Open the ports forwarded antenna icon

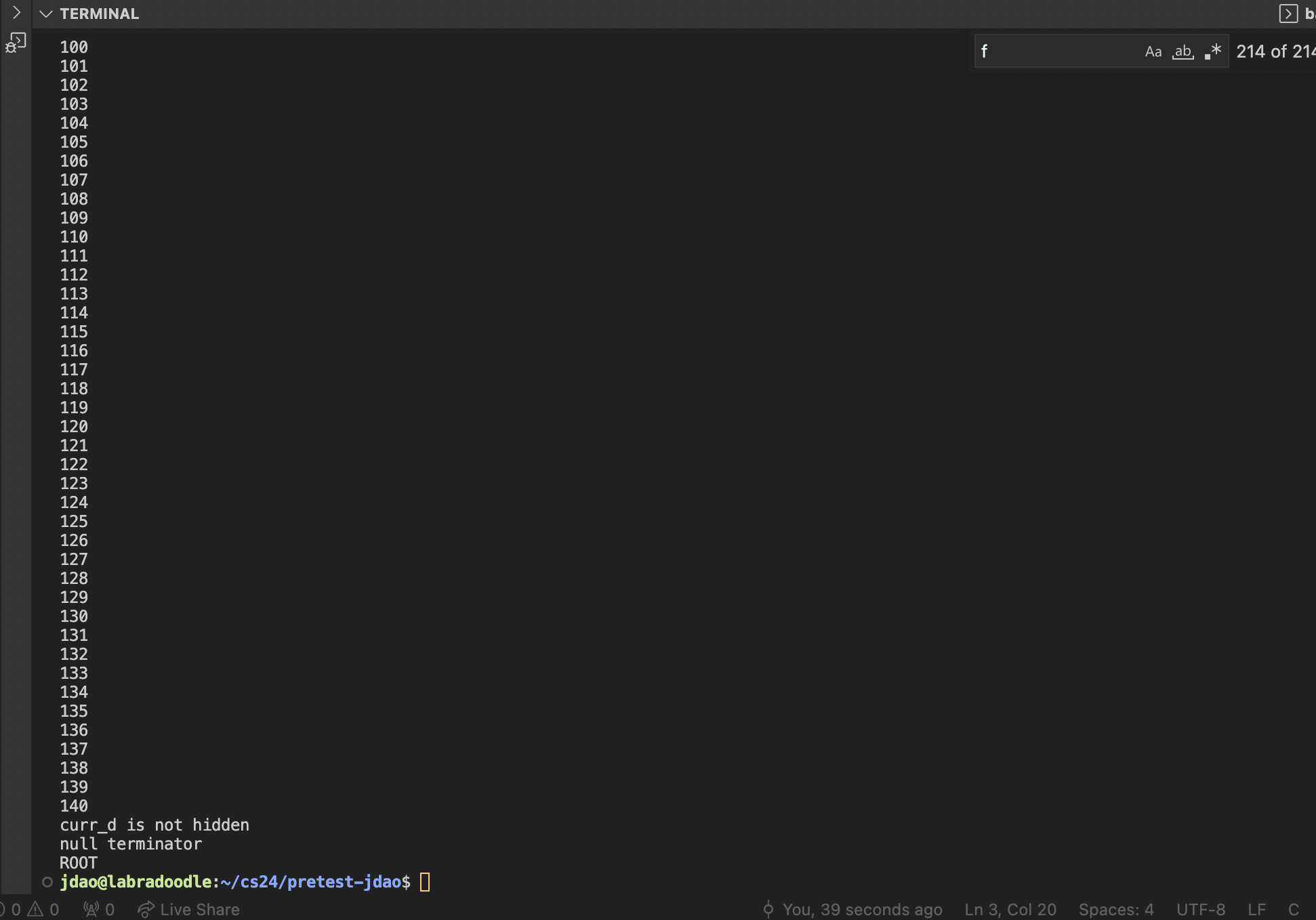coord(91,909)
